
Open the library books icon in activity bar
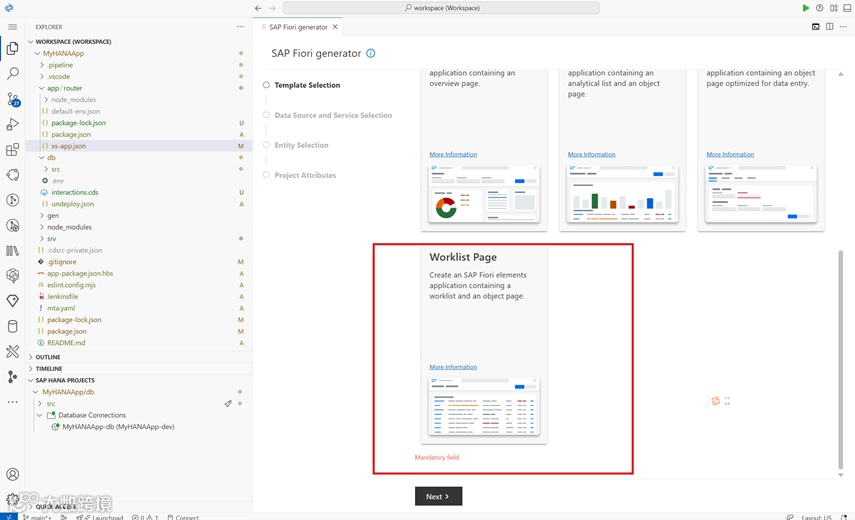pos(13,251)
